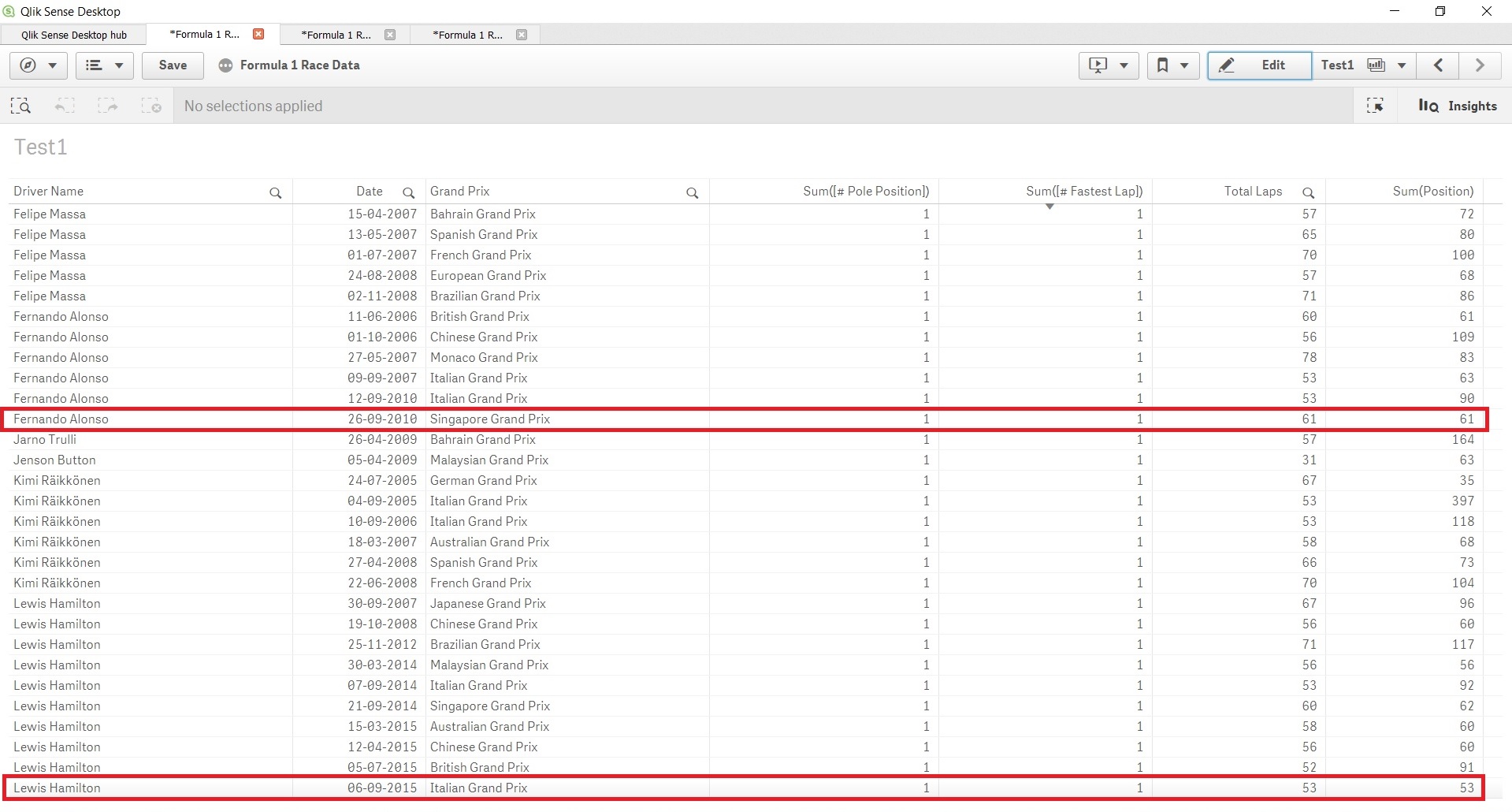This screenshot has width=1512, height=812.
Task: Click the Formula 1 Race Data app icon
Action: pos(225,65)
